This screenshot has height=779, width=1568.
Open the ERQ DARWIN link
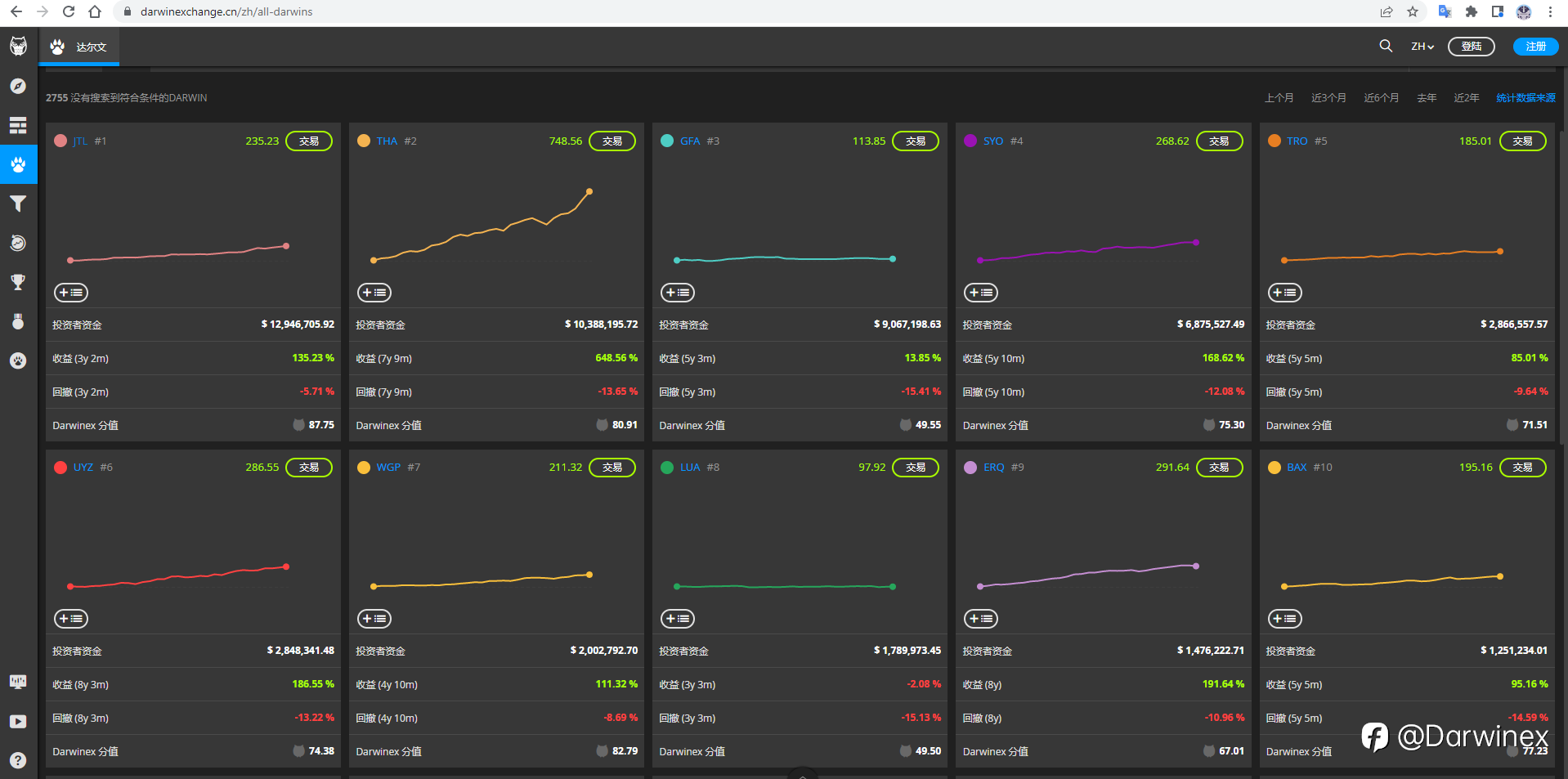pyautogui.click(x=993, y=468)
